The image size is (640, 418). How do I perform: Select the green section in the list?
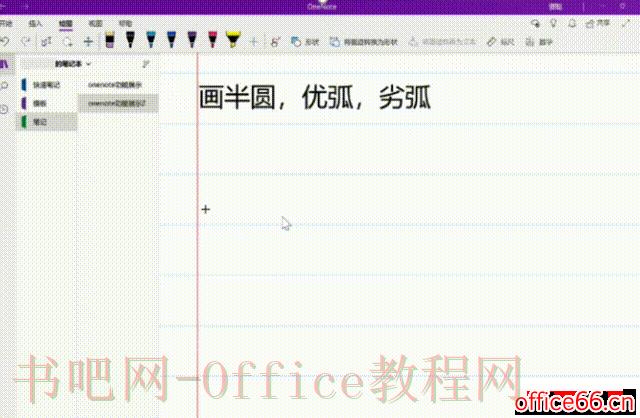(46, 122)
